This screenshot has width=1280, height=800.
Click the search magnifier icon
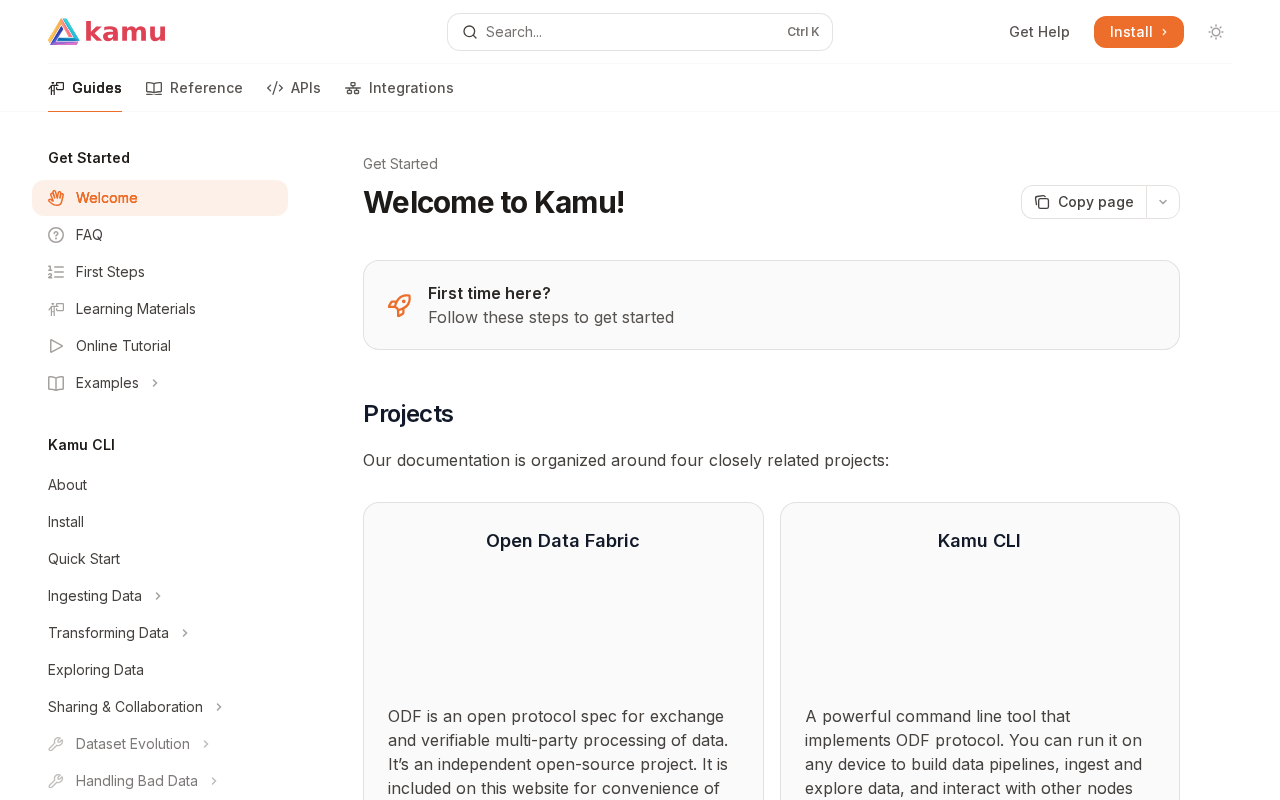click(x=470, y=32)
